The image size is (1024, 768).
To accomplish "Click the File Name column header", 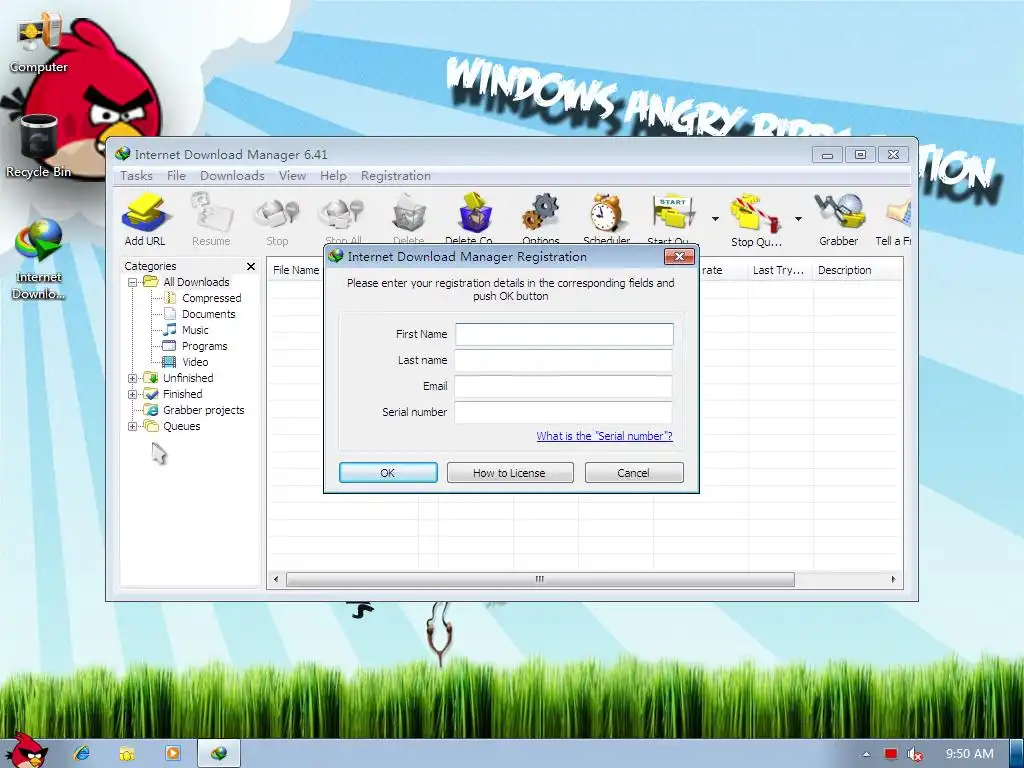I will tap(296, 270).
